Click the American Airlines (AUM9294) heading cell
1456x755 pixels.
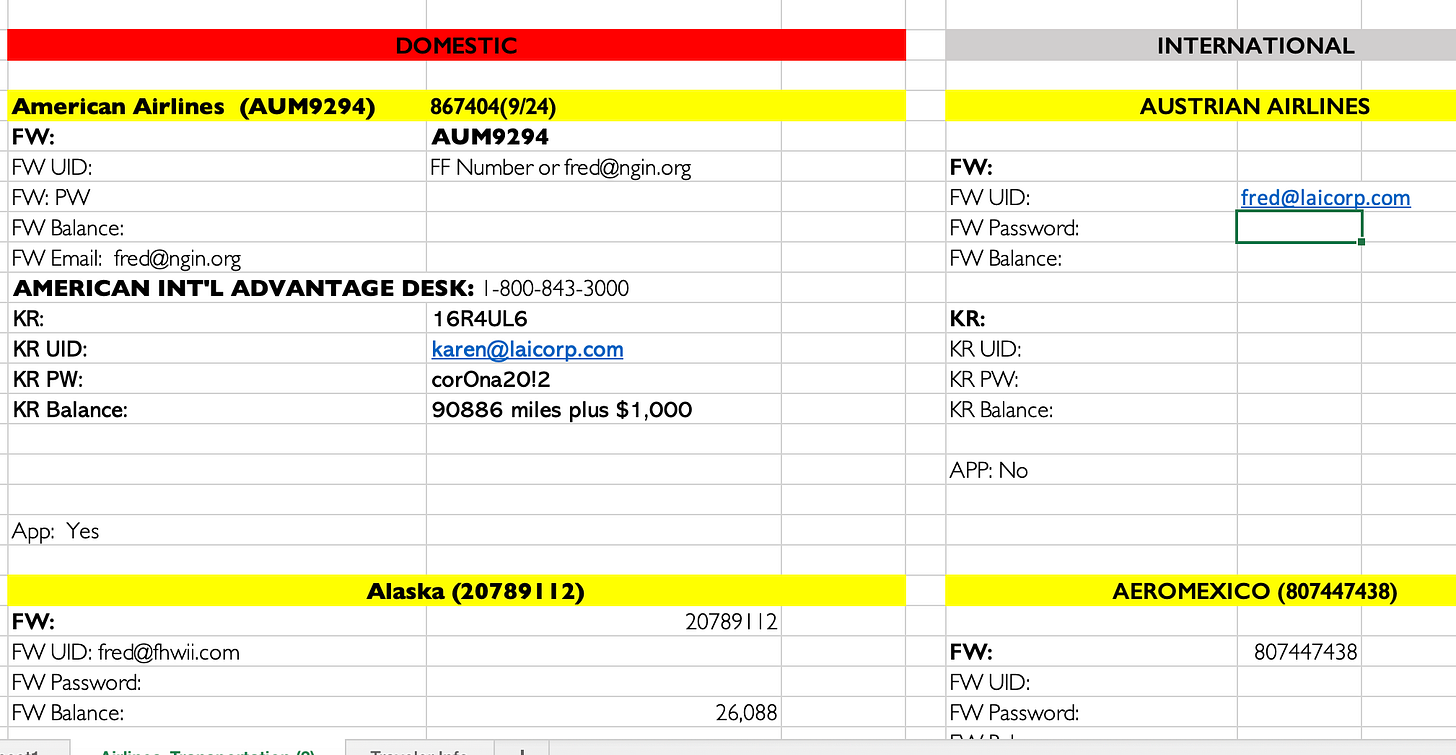217,106
